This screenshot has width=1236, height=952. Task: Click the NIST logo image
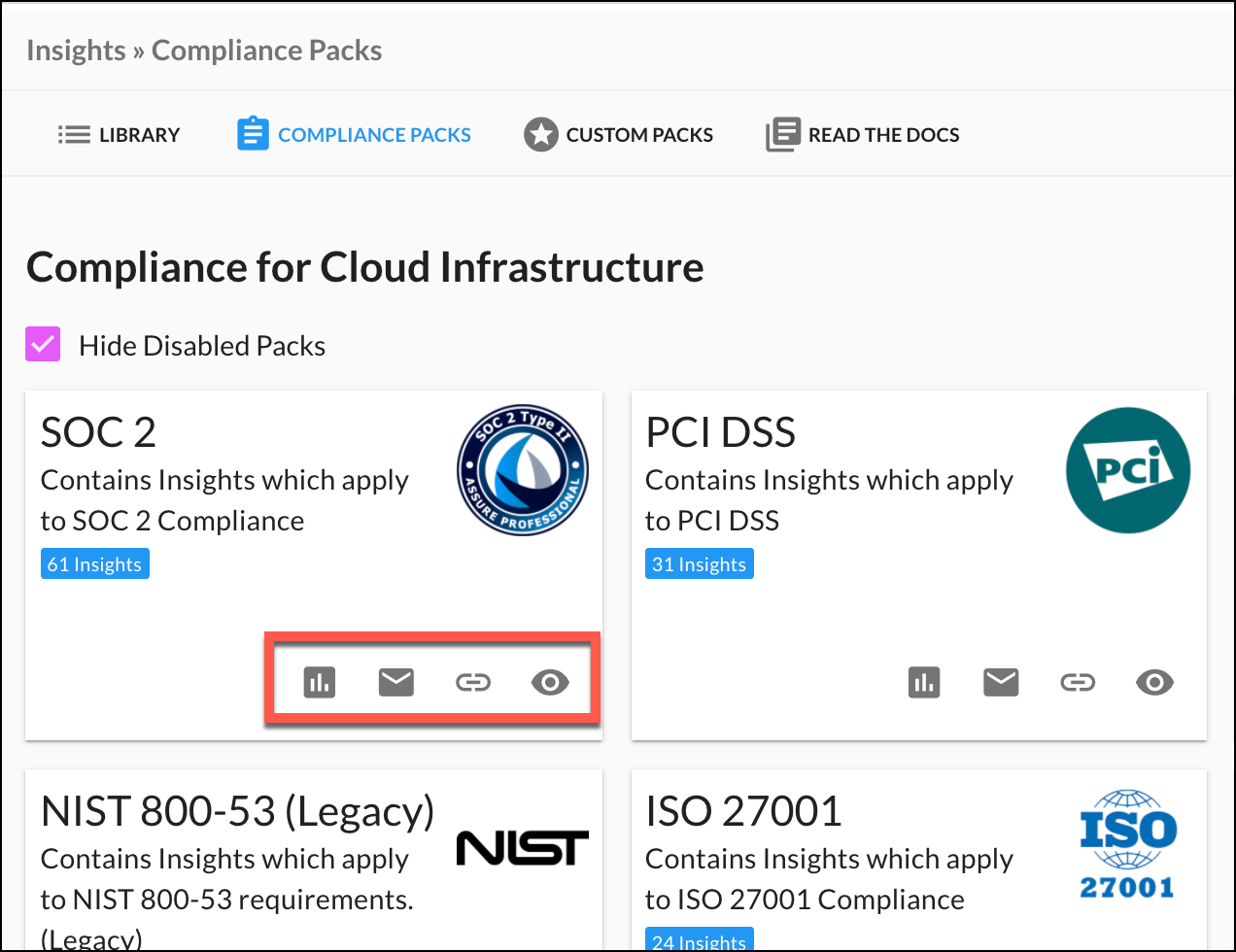click(523, 848)
